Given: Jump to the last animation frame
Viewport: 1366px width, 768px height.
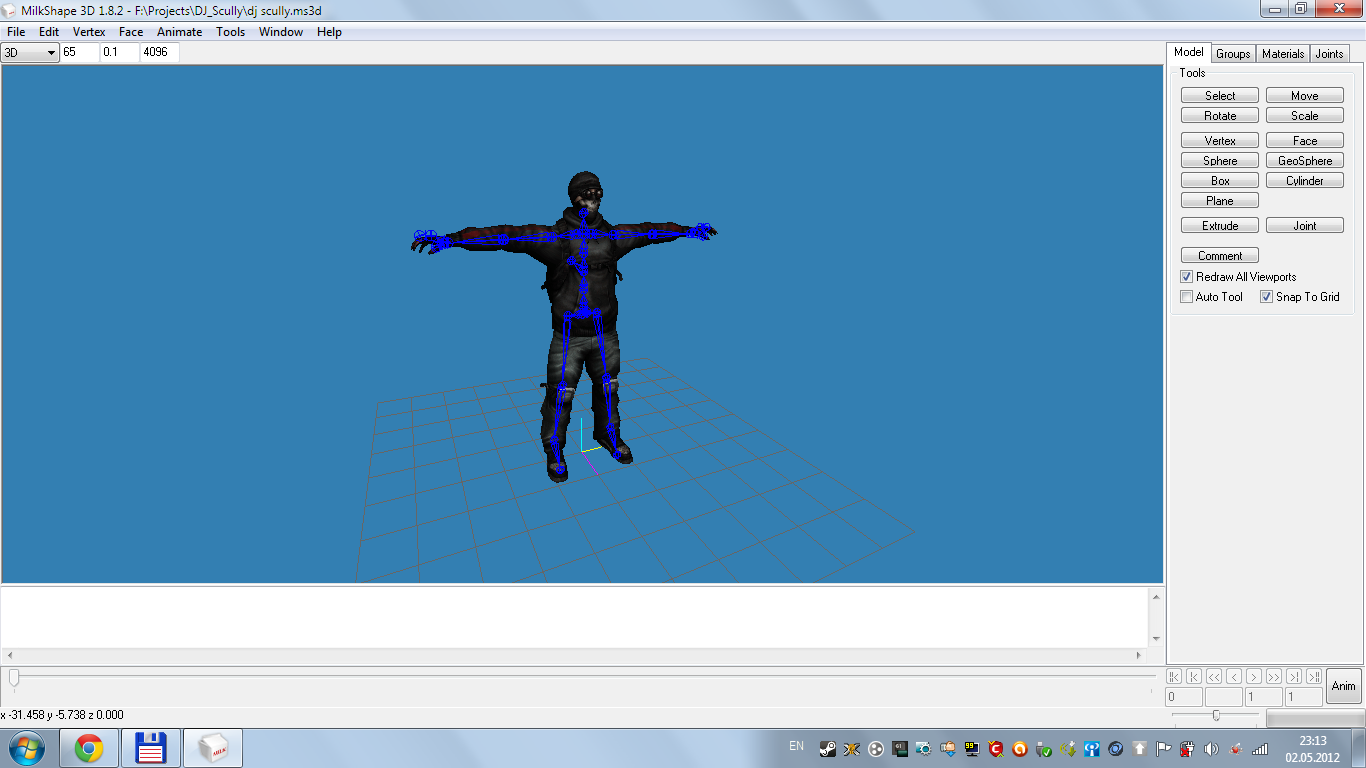Looking at the screenshot, I should coord(1314,677).
